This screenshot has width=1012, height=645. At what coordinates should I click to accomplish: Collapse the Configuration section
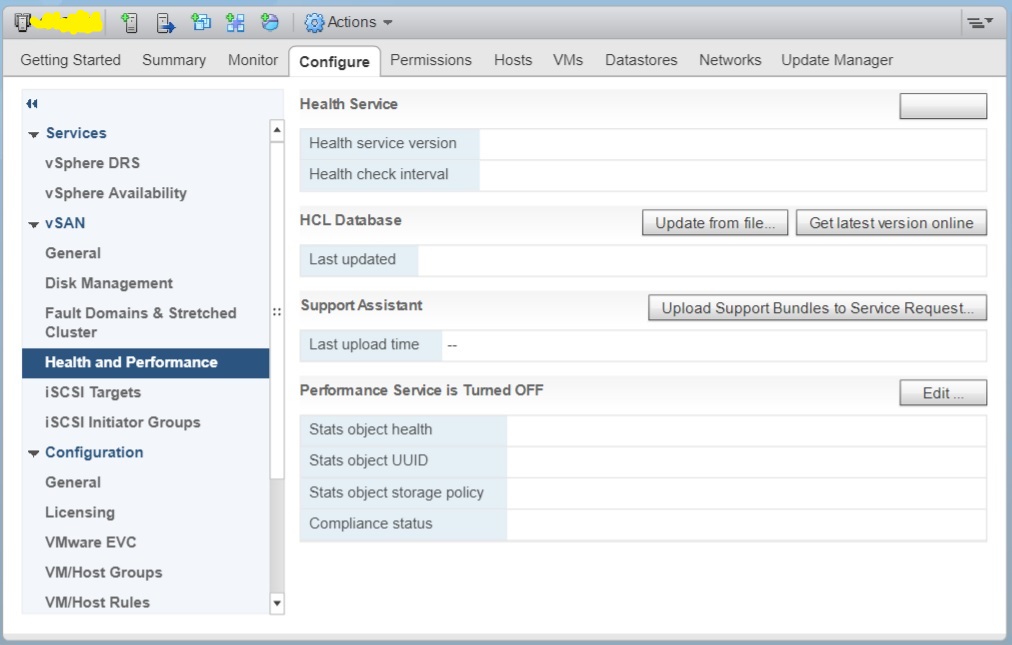tap(32, 452)
